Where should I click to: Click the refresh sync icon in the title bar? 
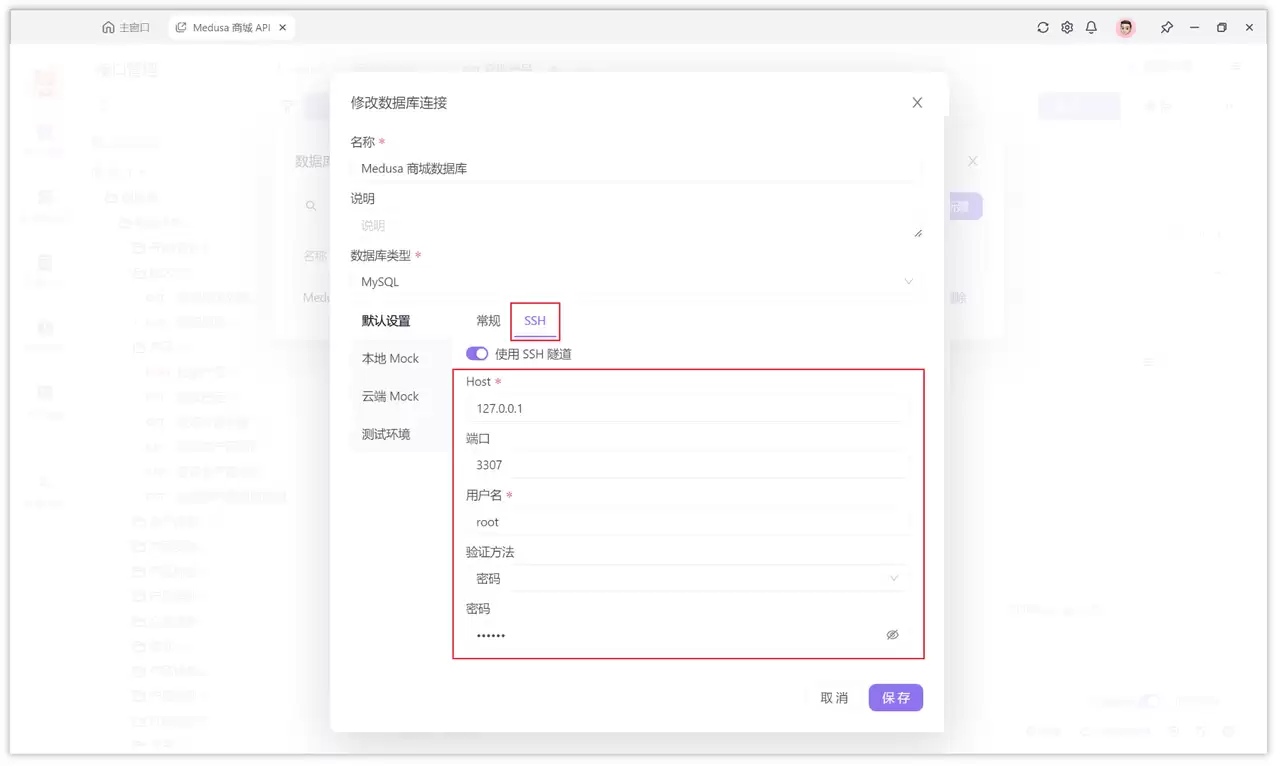tap(1043, 28)
